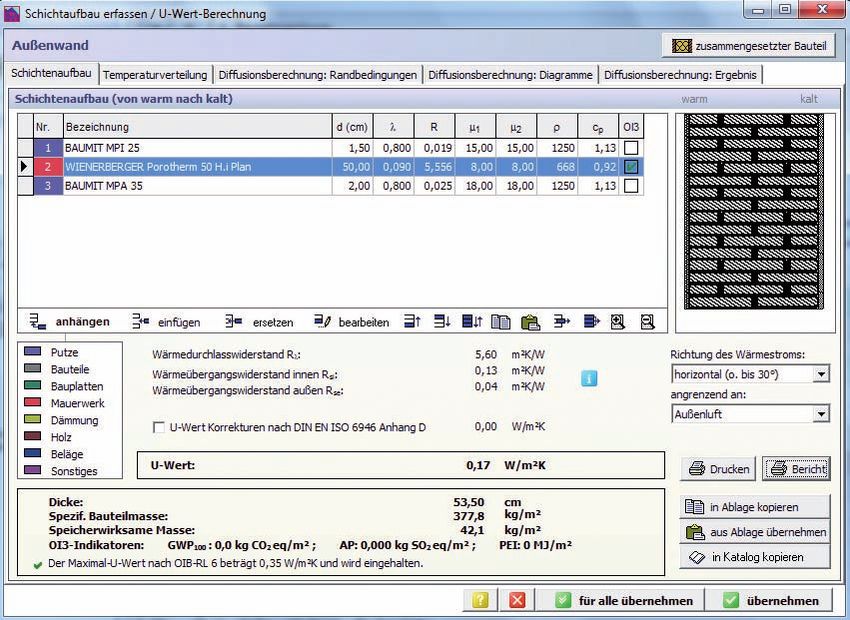
Task: Click the red X cancel button
Action: (x=517, y=600)
